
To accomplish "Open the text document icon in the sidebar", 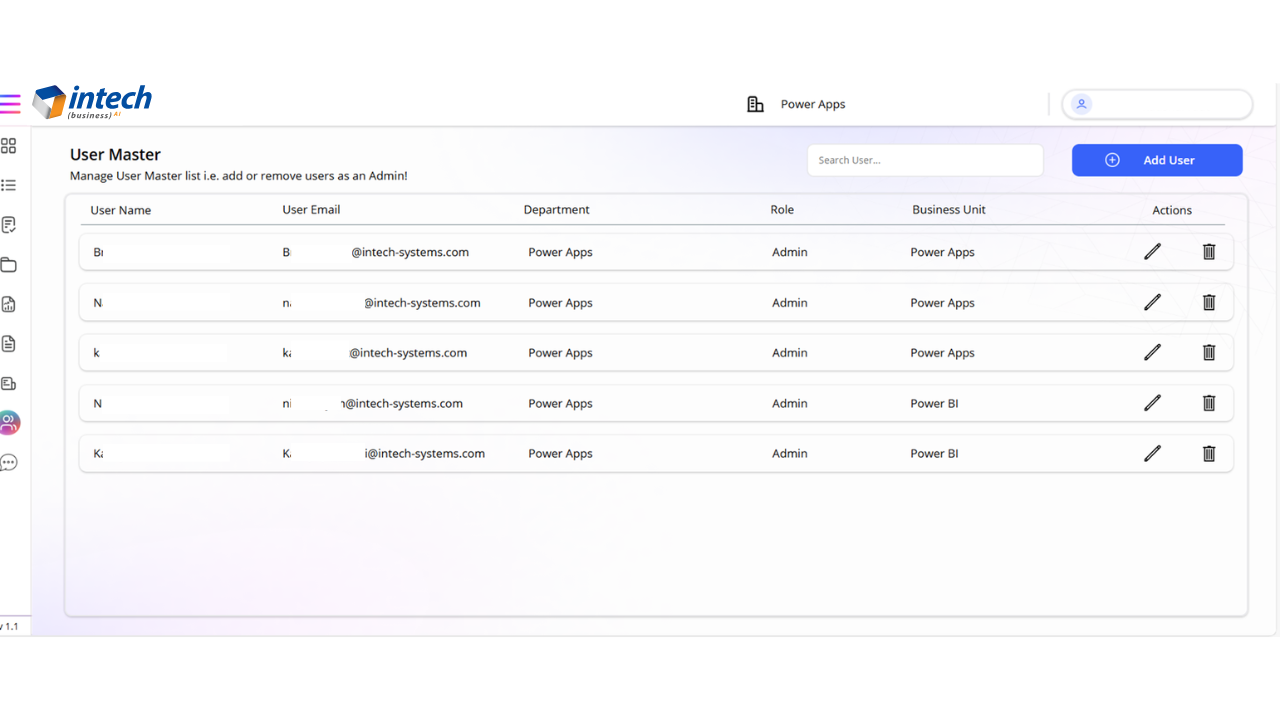I will (x=8, y=344).
